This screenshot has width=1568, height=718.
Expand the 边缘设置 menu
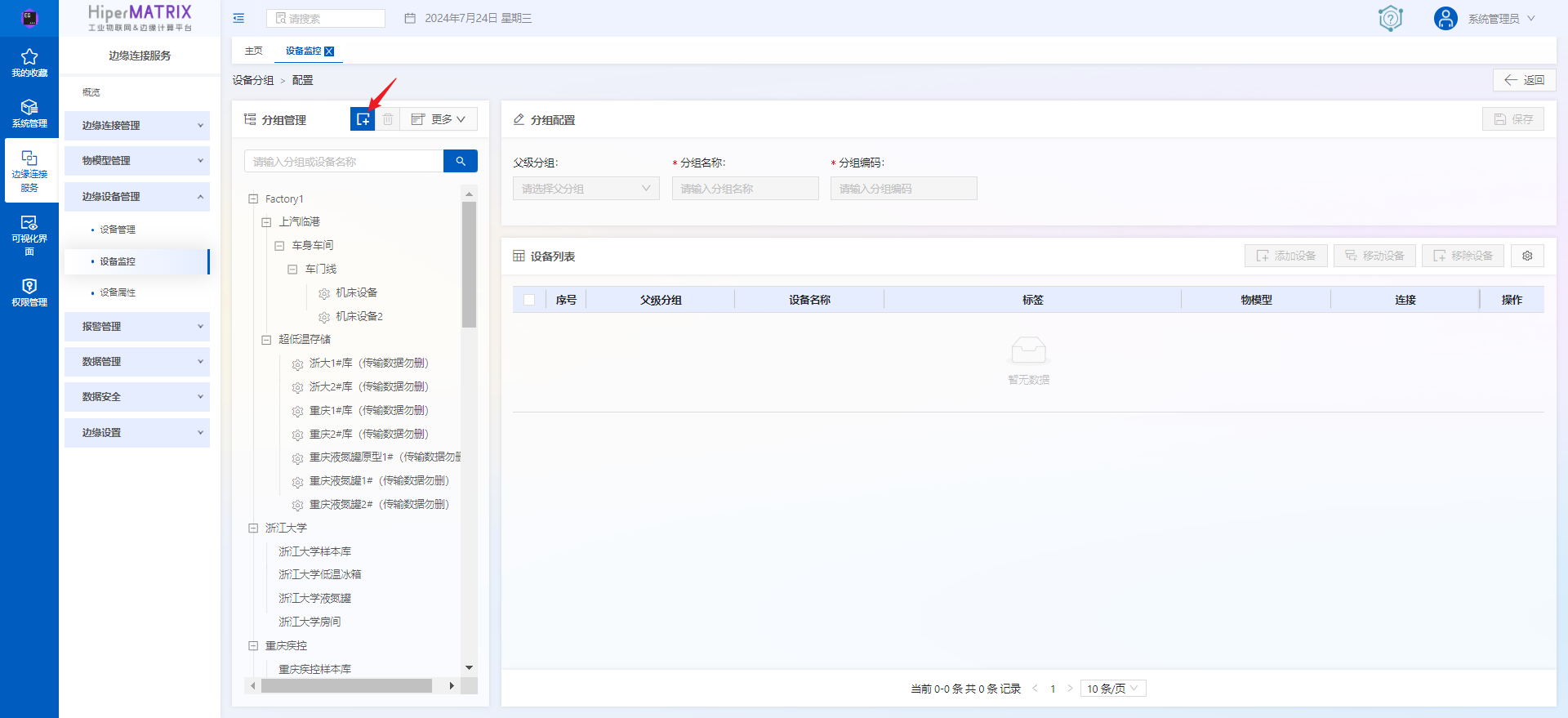137,433
